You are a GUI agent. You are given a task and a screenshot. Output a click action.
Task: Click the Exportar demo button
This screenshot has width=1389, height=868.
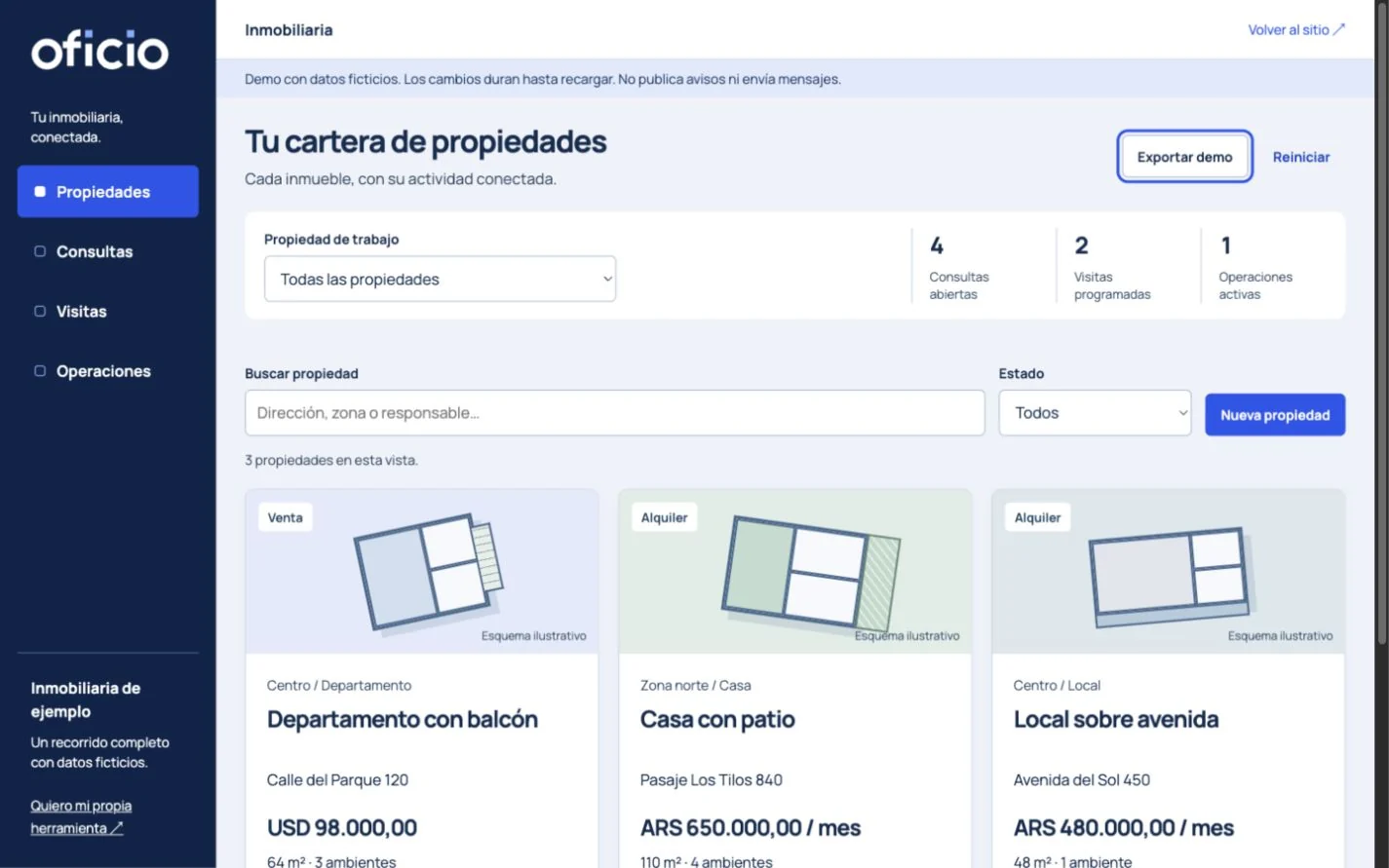point(1184,157)
